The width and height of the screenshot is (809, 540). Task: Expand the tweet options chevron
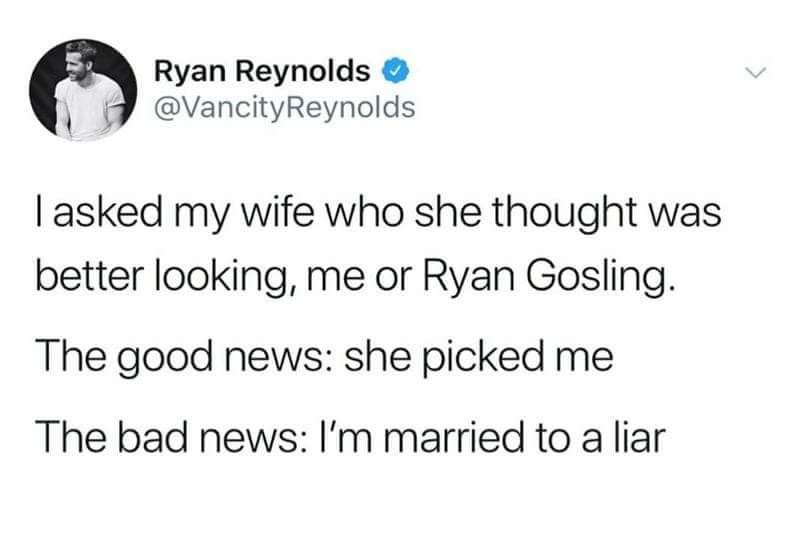point(756,73)
